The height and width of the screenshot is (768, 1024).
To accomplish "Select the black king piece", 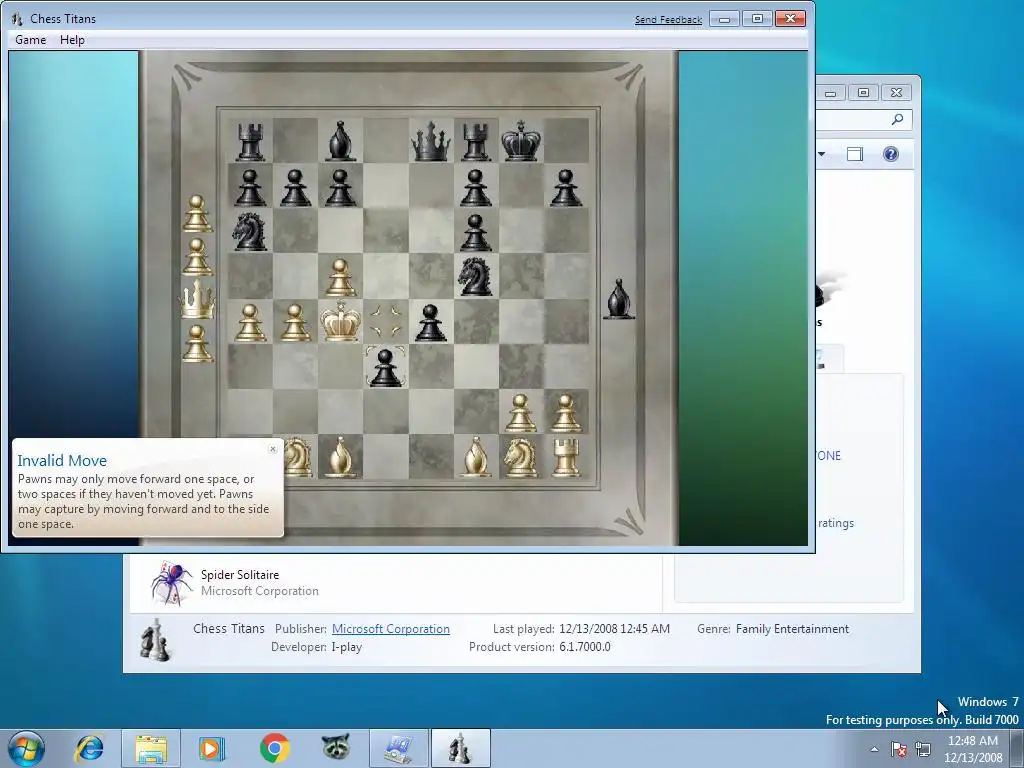I will 520,140.
